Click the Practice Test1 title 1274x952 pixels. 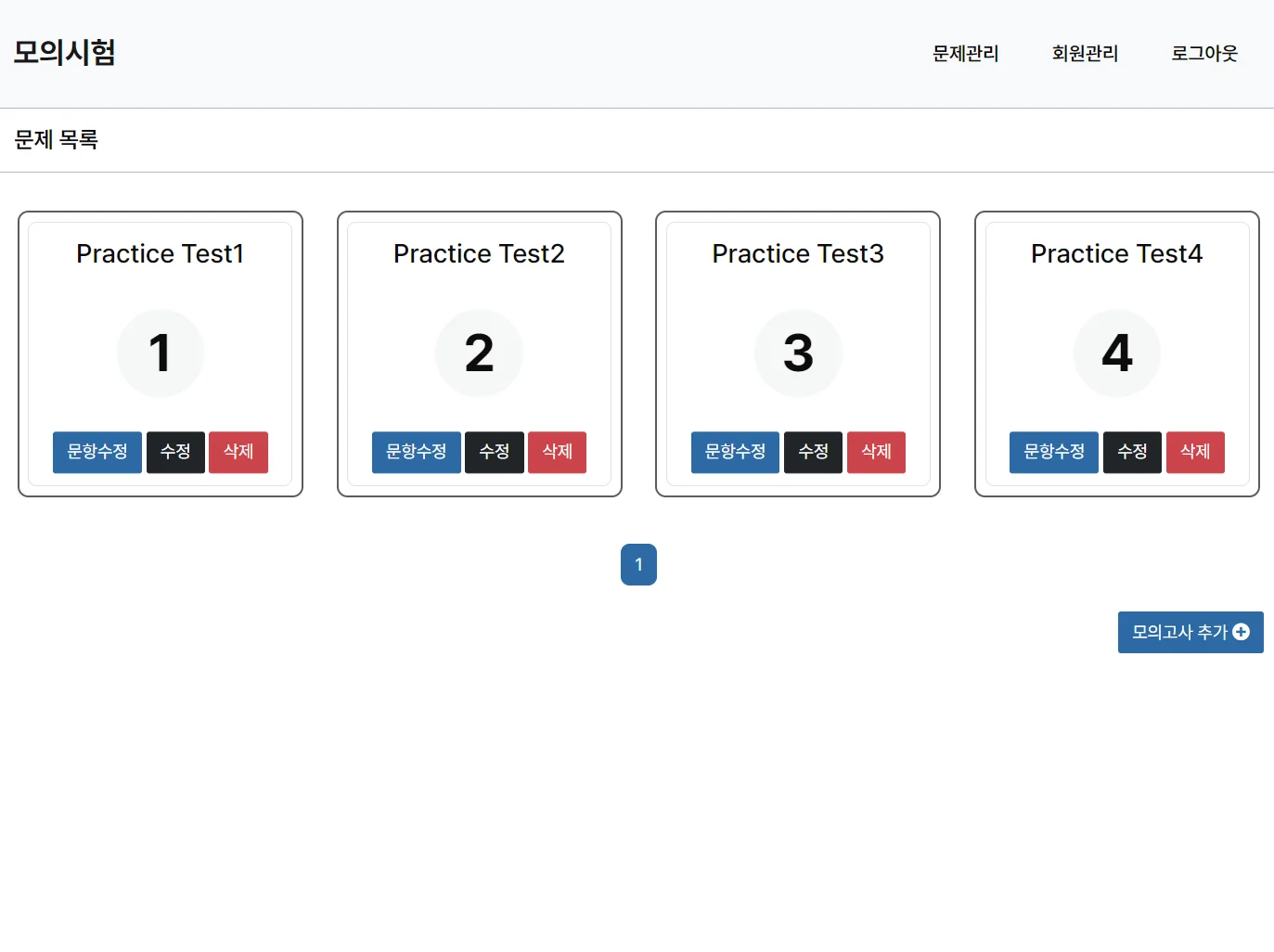tap(161, 253)
